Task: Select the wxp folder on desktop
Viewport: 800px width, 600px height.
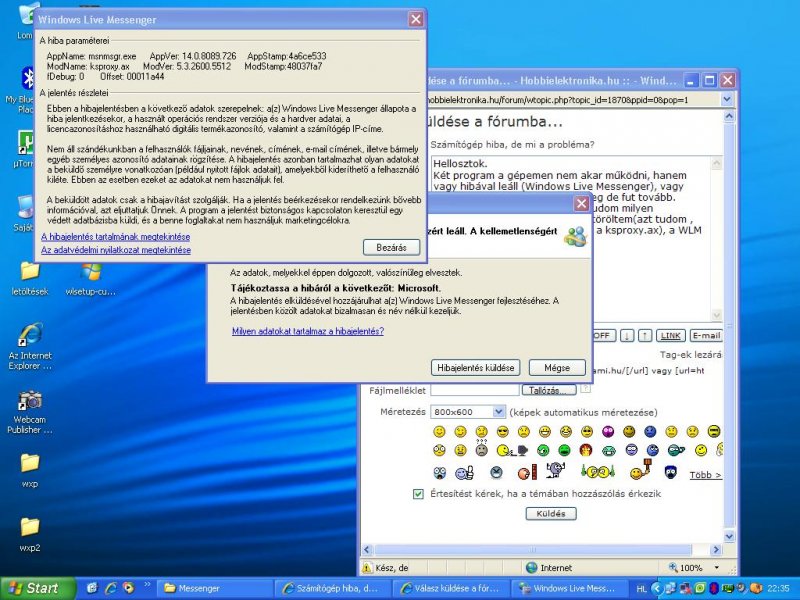Action: point(30,470)
